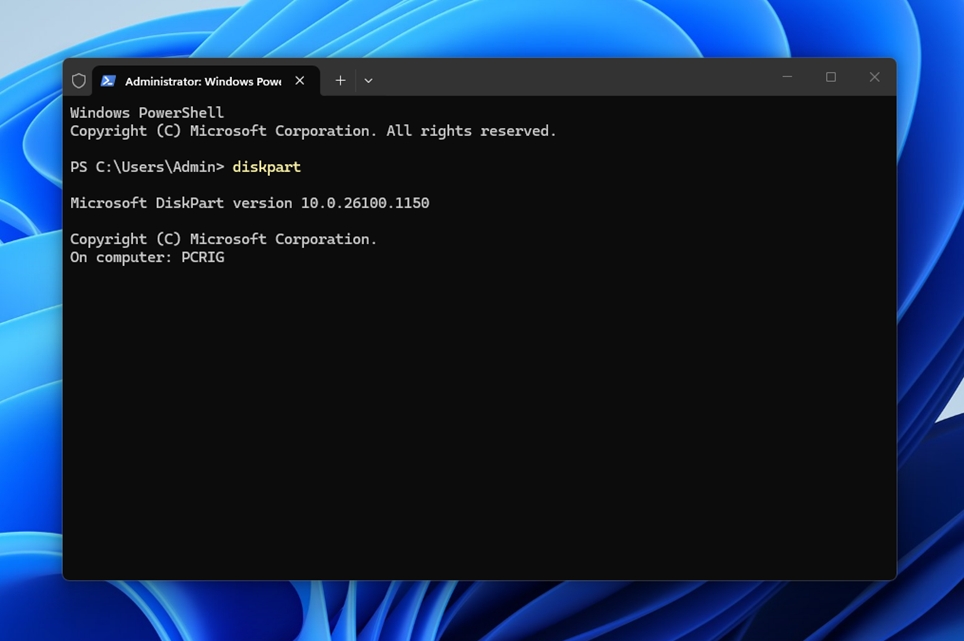Select the Administrator: Windows PowerShell tab
The image size is (964, 641).
tap(206, 81)
